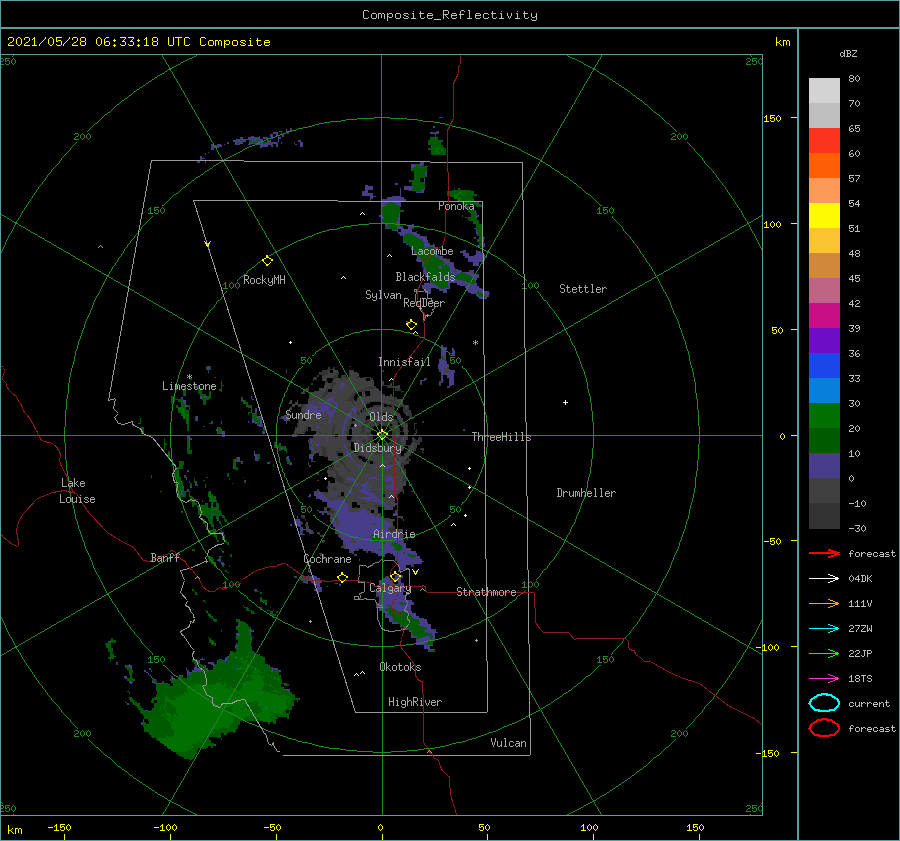The height and width of the screenshot is (841, 900).
Task: Click the magenta 18TS arrow in legend
Action: (824, 679)
